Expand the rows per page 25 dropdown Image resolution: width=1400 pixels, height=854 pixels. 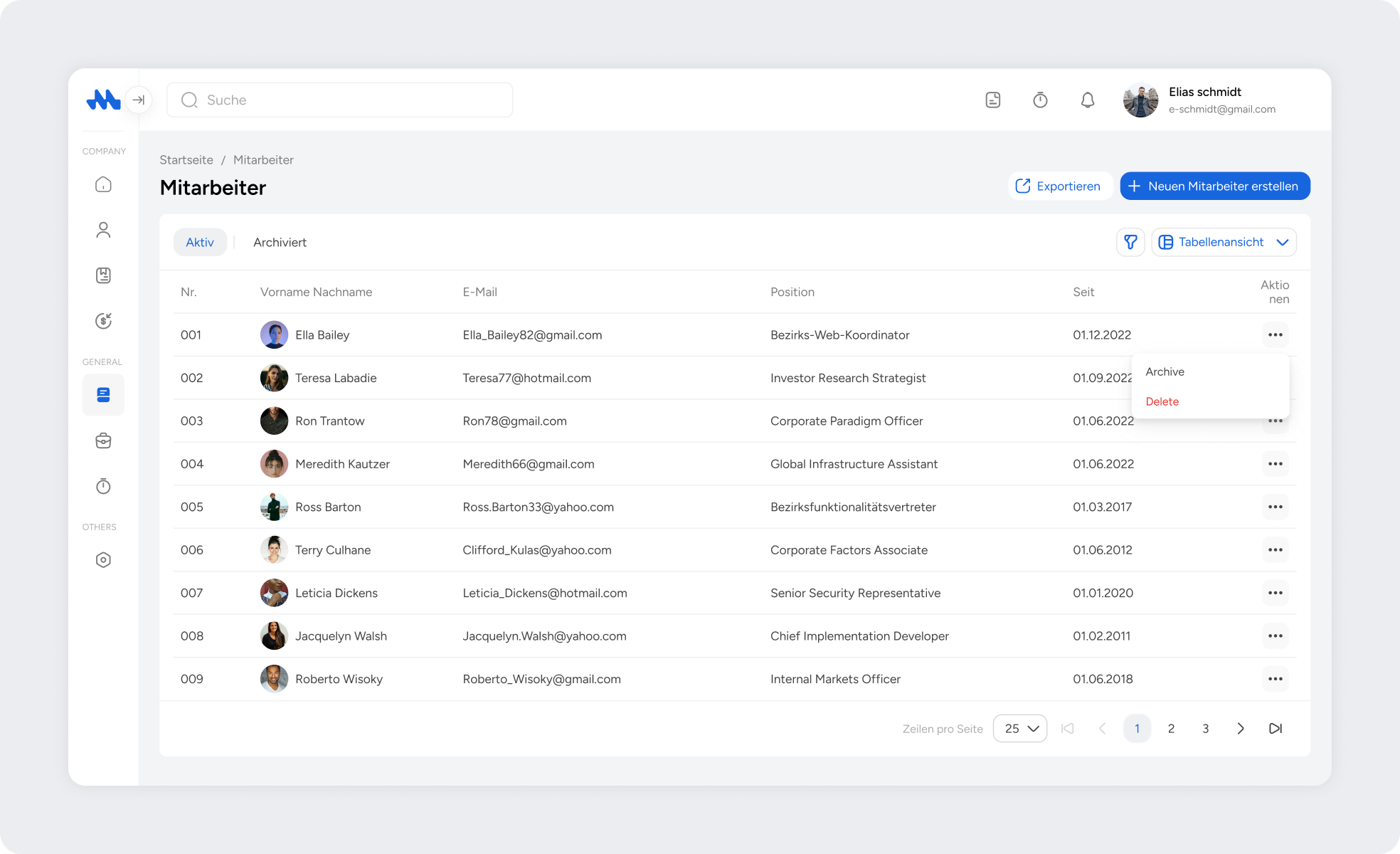1019,729
